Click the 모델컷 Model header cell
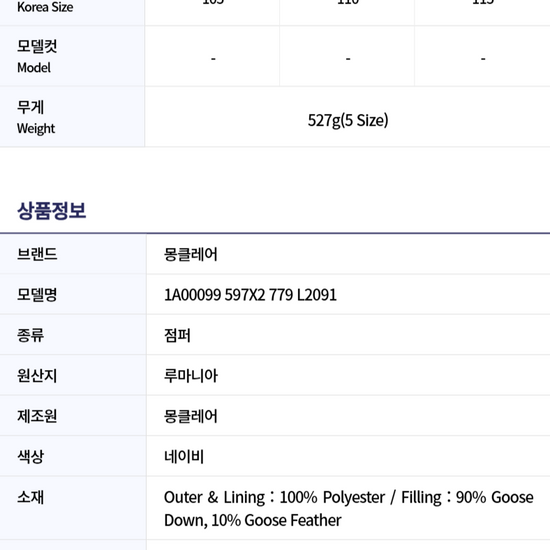Screen dimensions: 550x550 coord(72,56)
